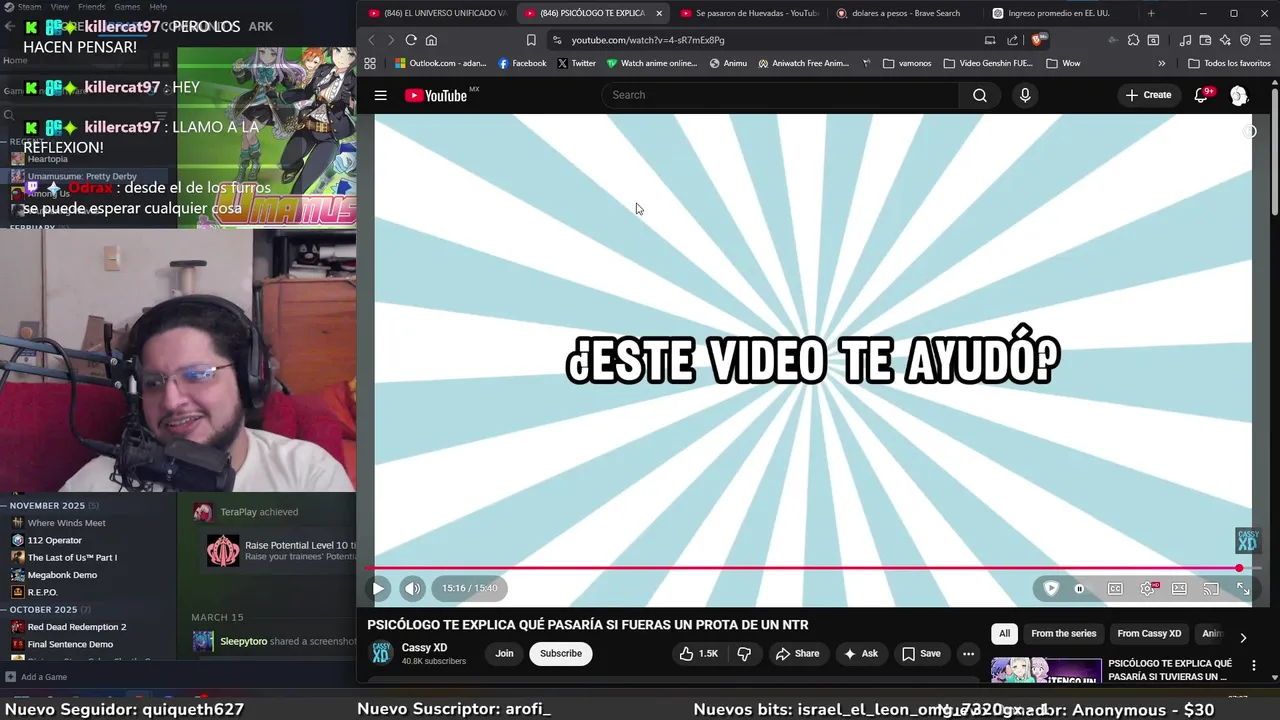Open the YouTube hamburger guide menu

[x=380, y=95]
